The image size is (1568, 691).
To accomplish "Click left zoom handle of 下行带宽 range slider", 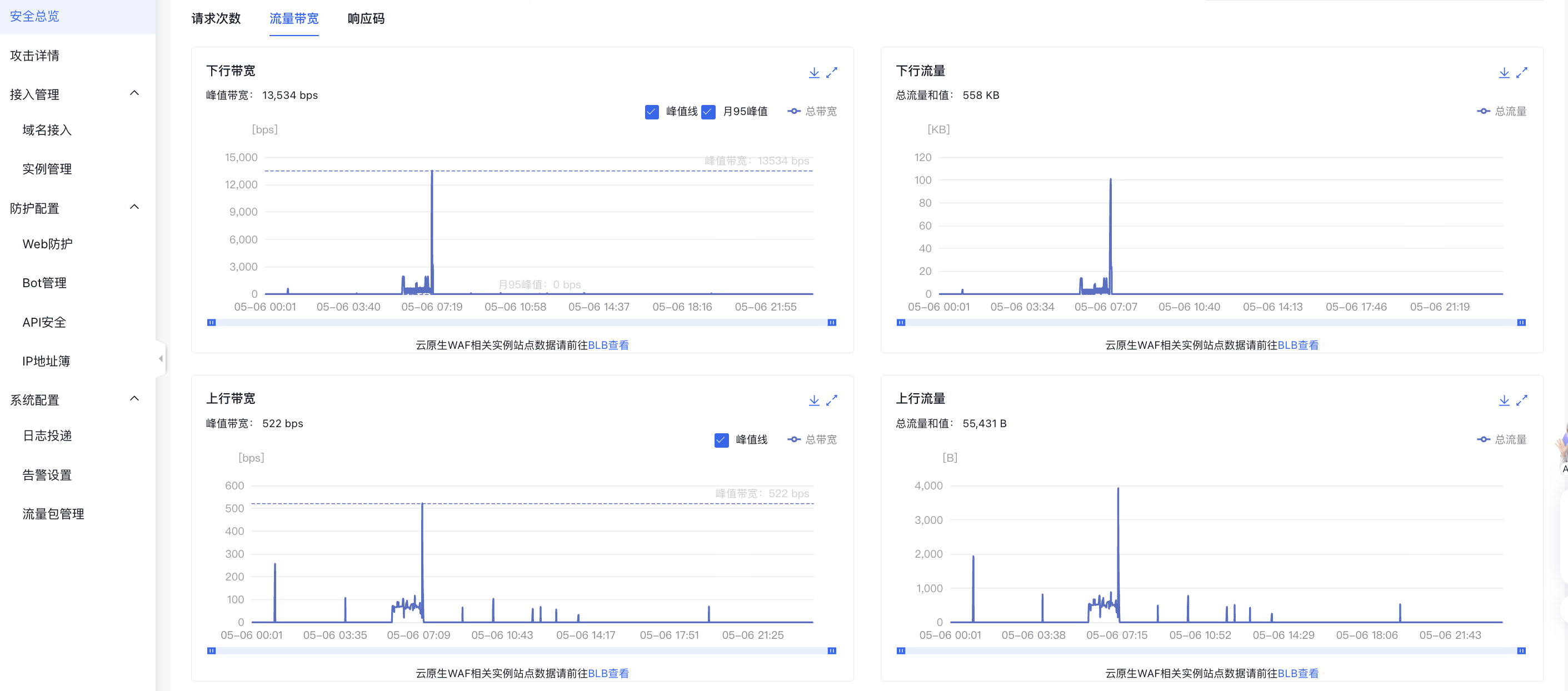I will coord(211,322).
